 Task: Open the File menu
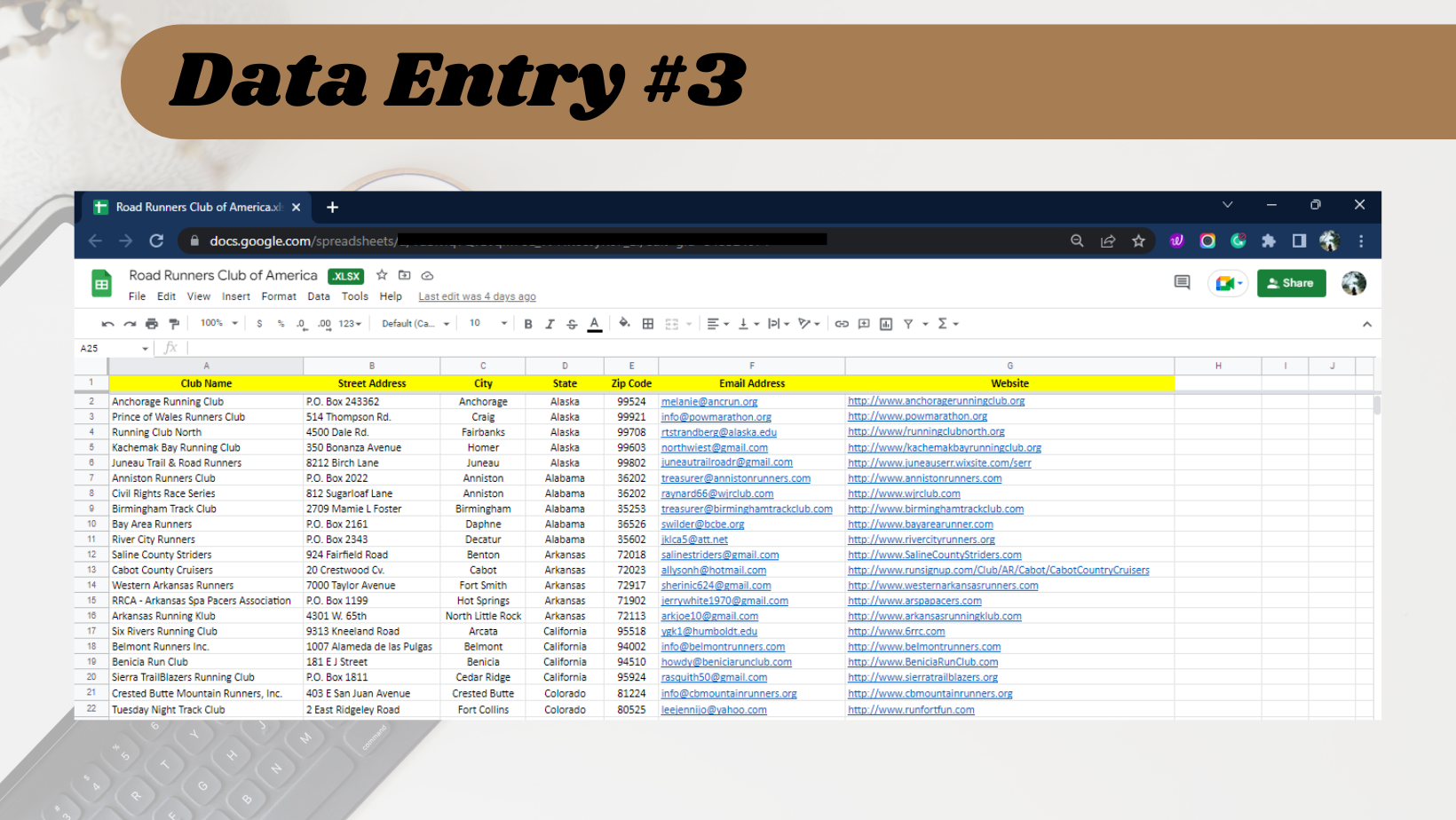[x=137, y=296]
